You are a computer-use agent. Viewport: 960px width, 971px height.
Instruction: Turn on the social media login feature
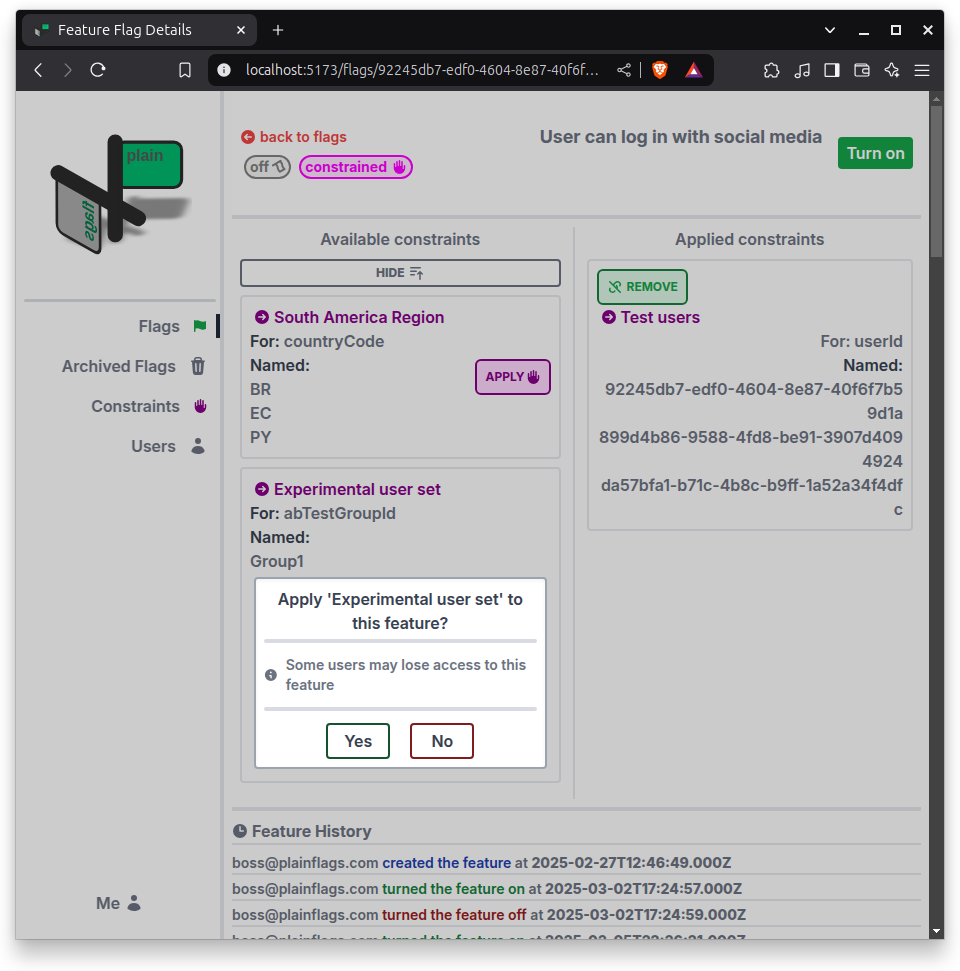[874, 153]
